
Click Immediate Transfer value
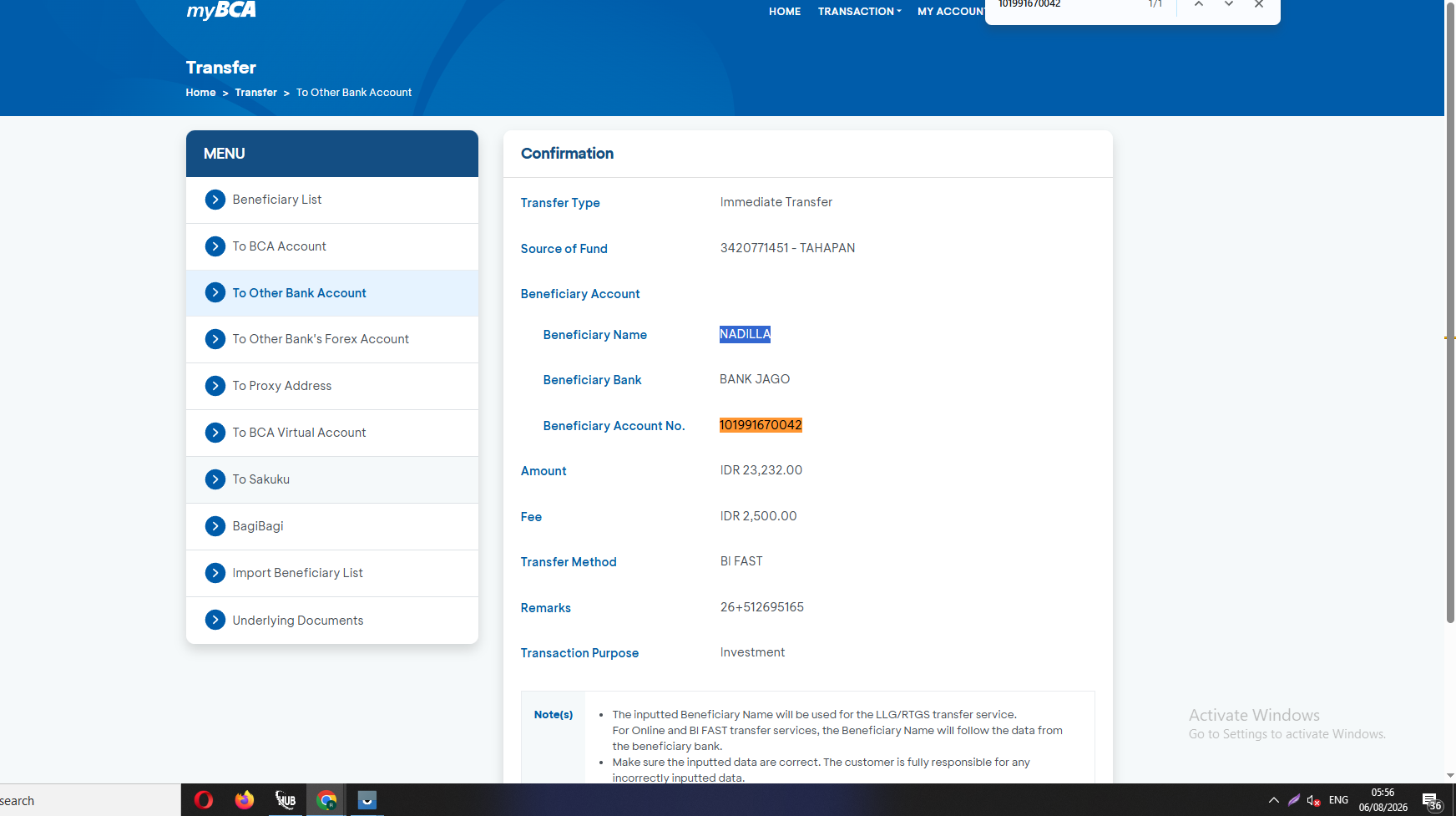tap(776, 202)
